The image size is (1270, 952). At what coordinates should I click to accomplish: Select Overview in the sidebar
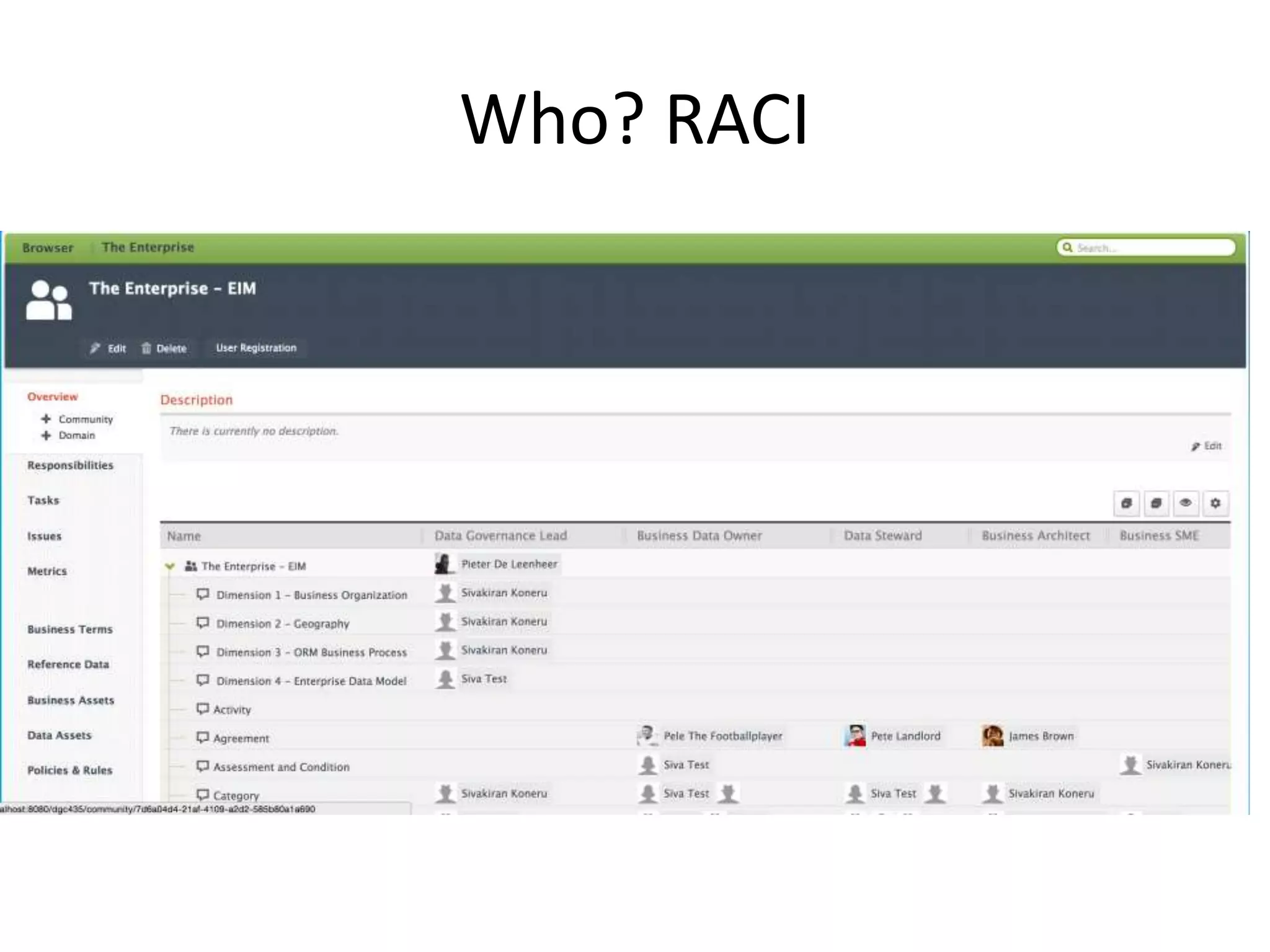click(x=53, y=397)
